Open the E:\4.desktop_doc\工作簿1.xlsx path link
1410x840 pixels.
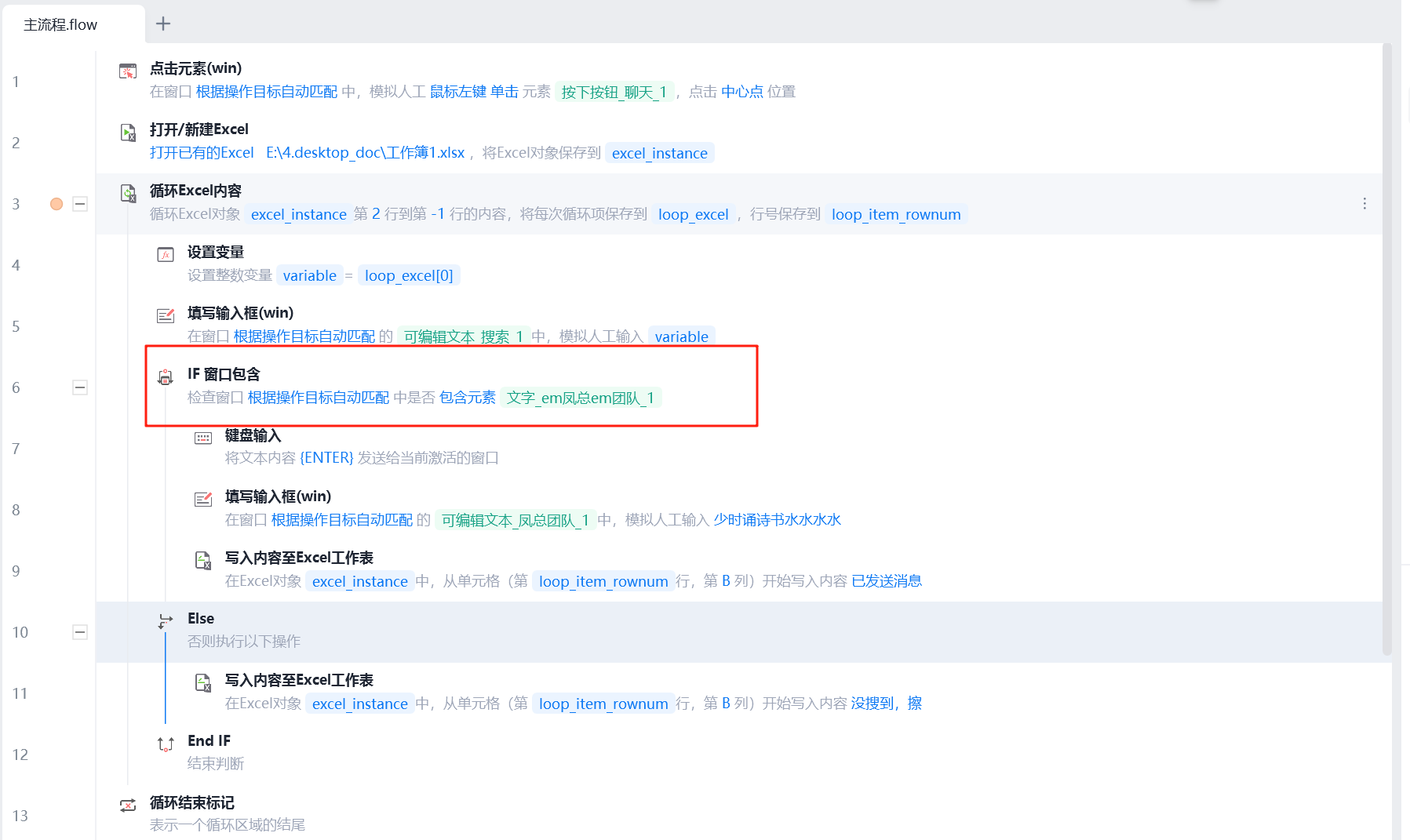pyautogui.click(x=365, y=153)
